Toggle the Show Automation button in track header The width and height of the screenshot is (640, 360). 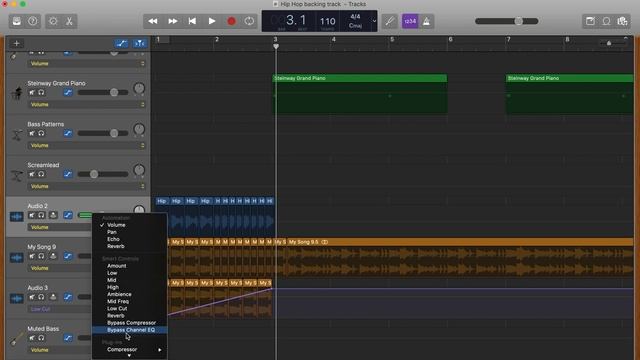121,43
